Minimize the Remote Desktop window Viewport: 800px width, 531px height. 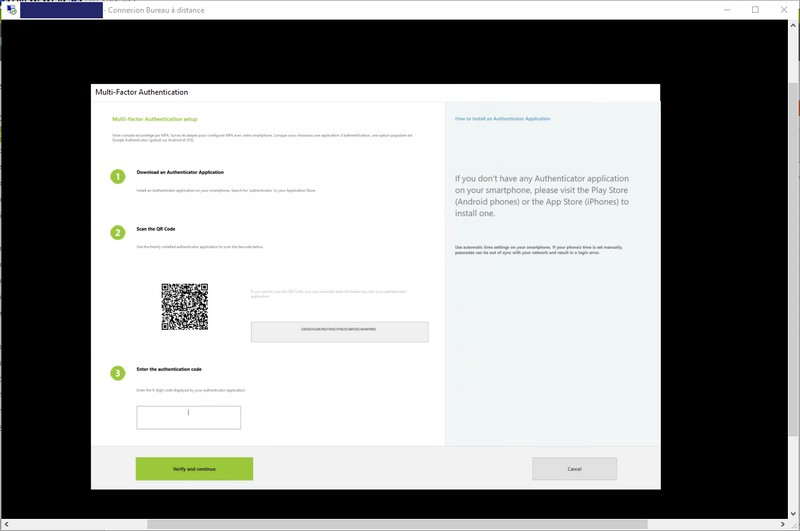coord(727,10)
